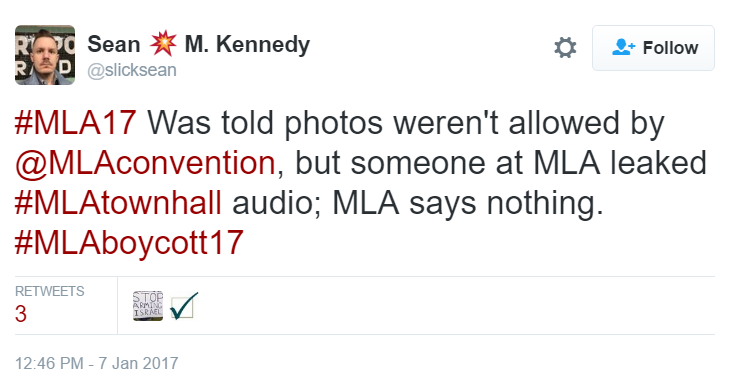Open the Stop Arming Israel retweeter avatar
This screenshot has width=740, height=388.
click(148, 306)
